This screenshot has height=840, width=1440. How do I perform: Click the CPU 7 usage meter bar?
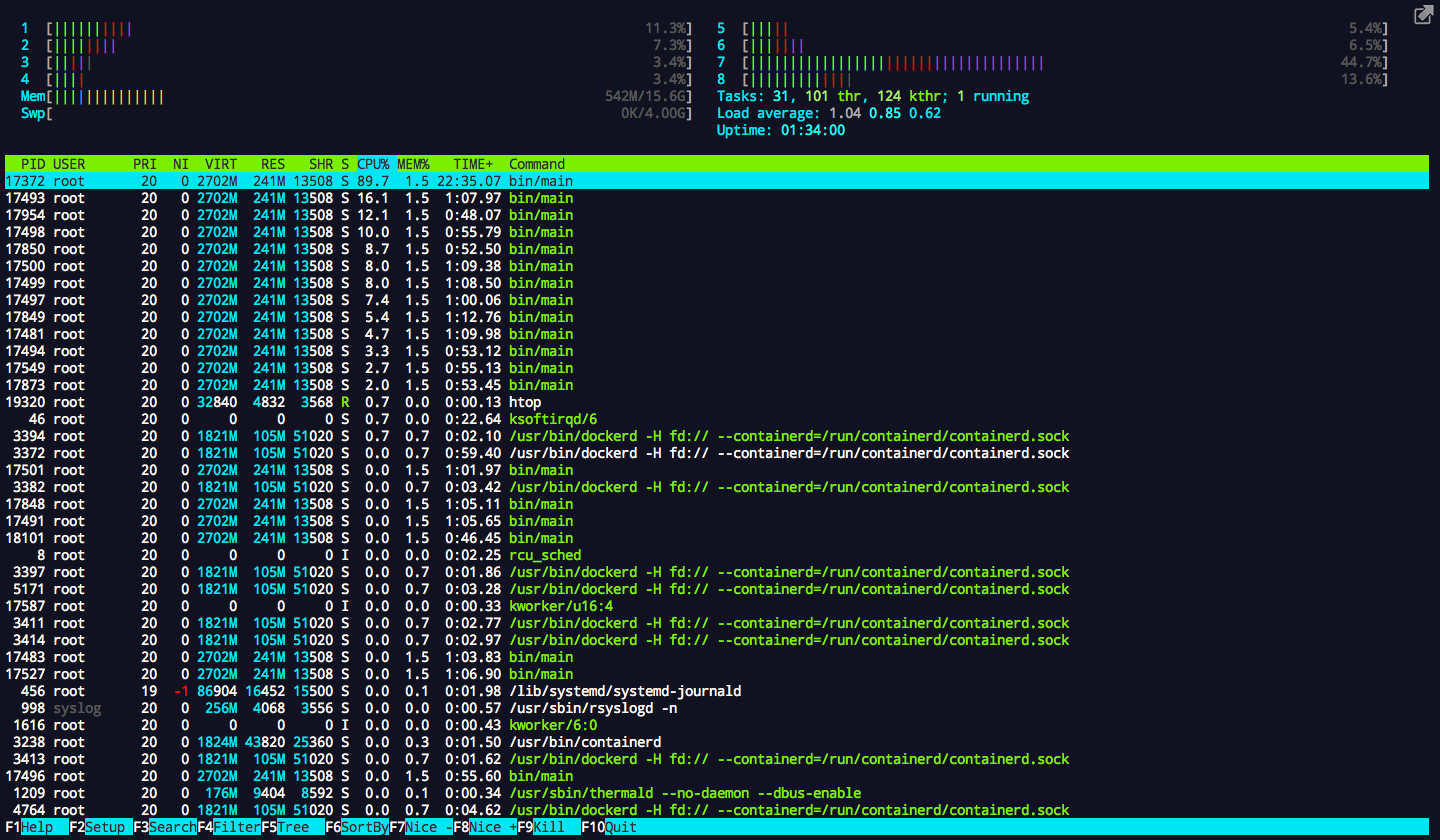1053,62
